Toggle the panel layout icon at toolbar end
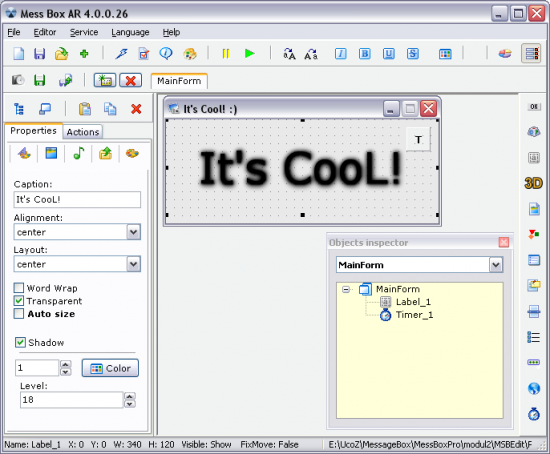The width and height of the screenshot is (550, 454). click(x=531, y=54)
